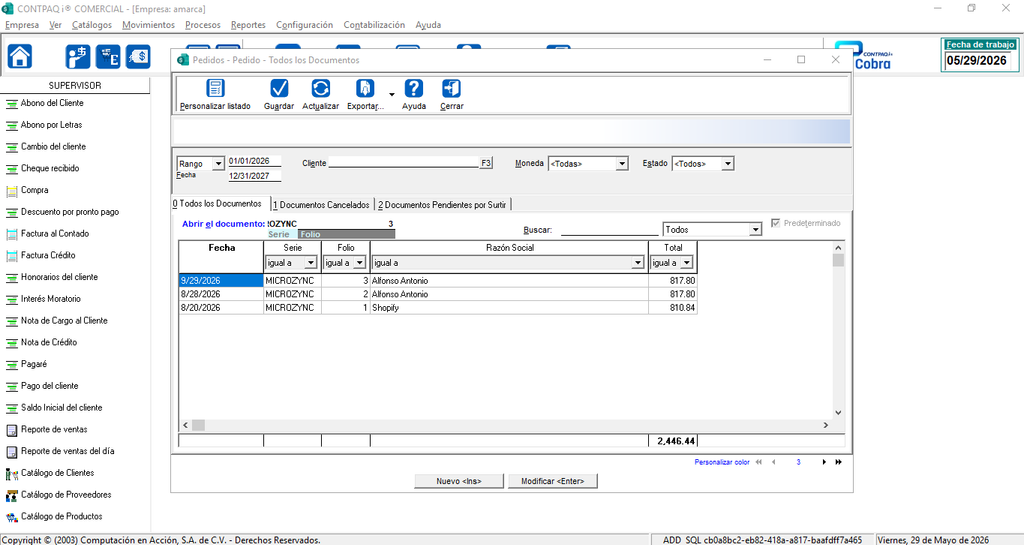This screenshot has height=545, width=1024.
Task: Switch to Documentos Pendientes por Surtir tab
Action: click(442, 205)
